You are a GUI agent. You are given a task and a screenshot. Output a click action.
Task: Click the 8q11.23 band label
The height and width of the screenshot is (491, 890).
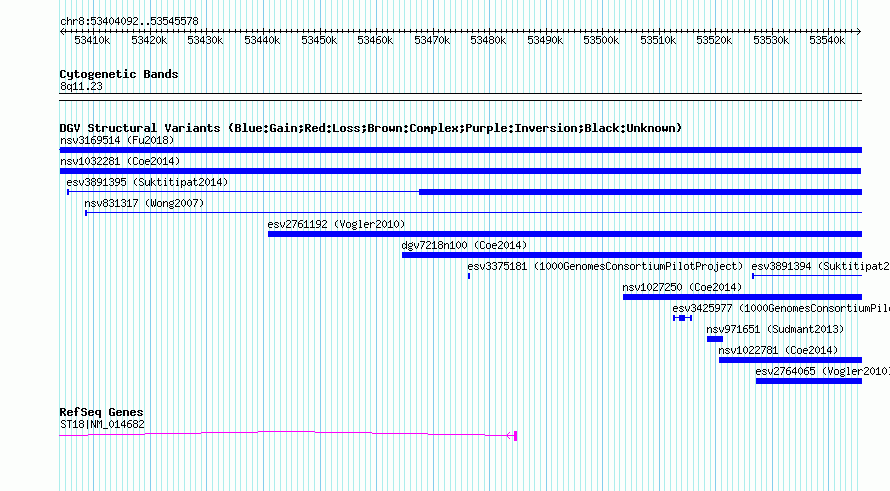tap(81, 86)
